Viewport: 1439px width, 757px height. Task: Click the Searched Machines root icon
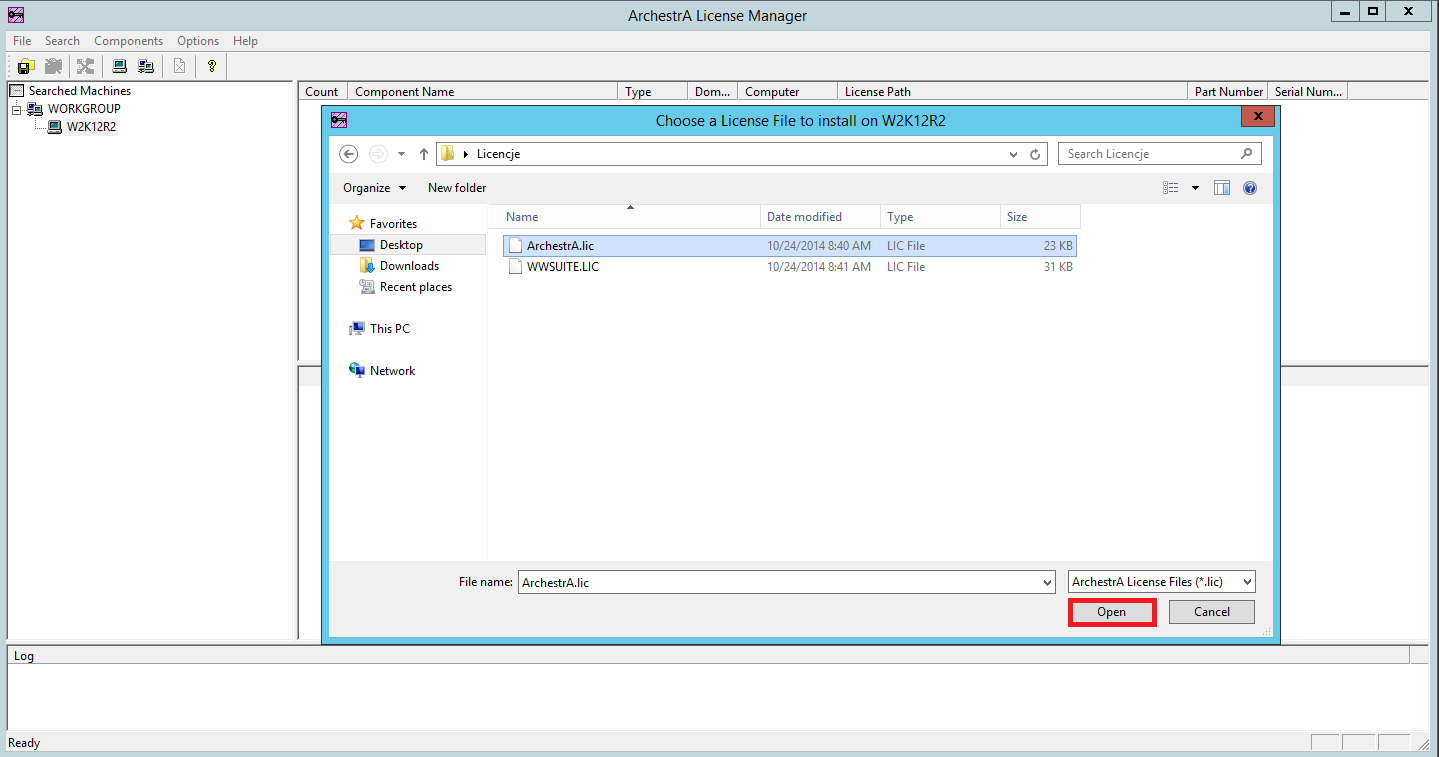click(x=17, y=91)
